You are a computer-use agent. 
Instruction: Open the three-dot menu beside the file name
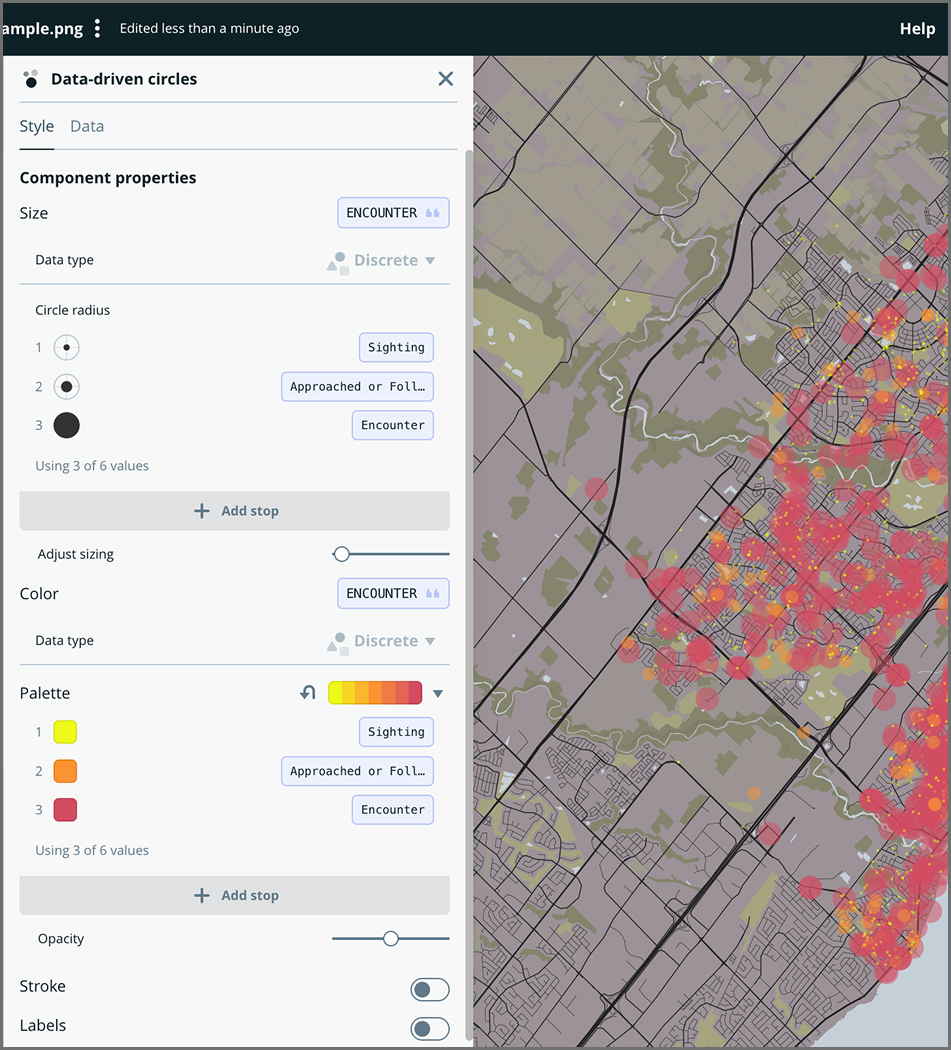(97, 28)
